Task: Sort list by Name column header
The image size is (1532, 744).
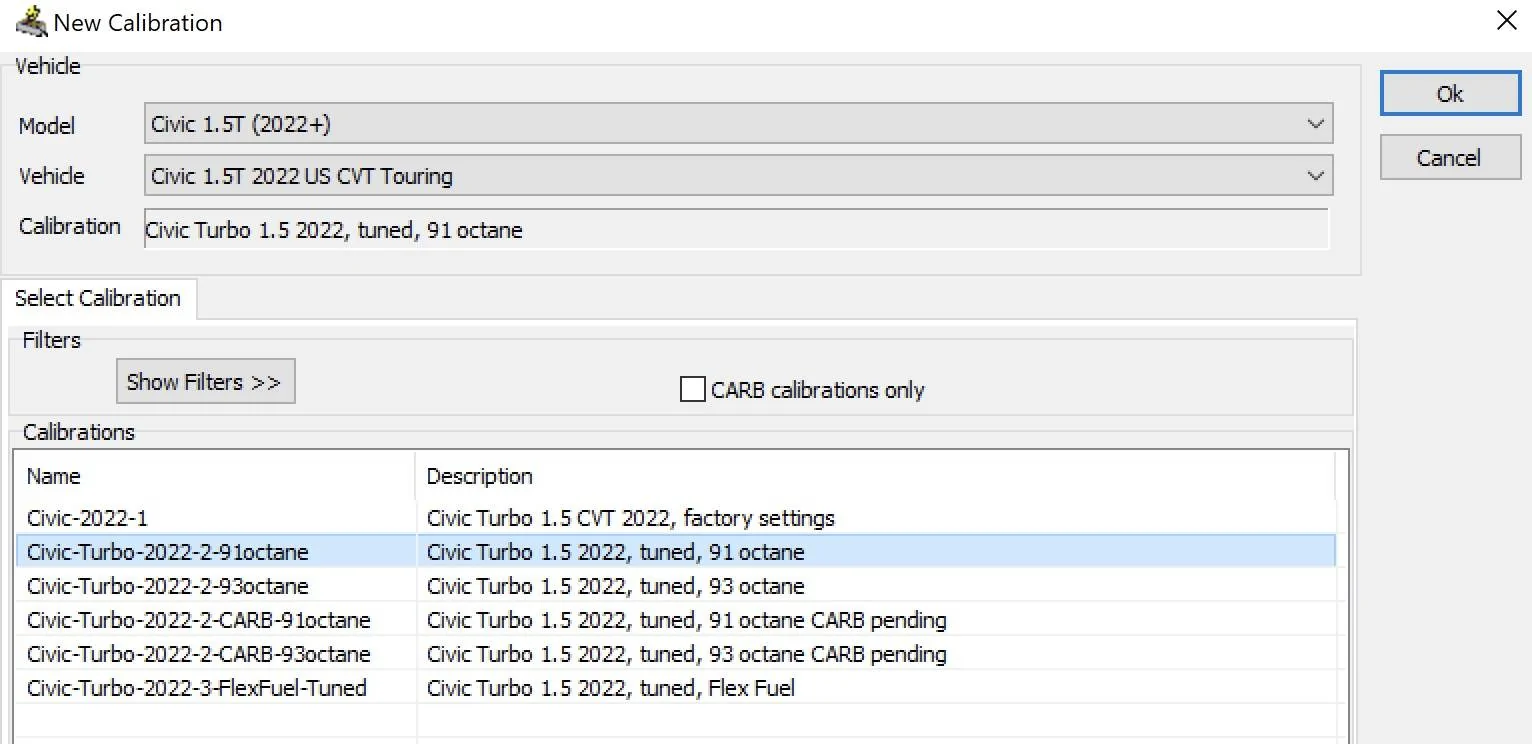Action: 214,476
